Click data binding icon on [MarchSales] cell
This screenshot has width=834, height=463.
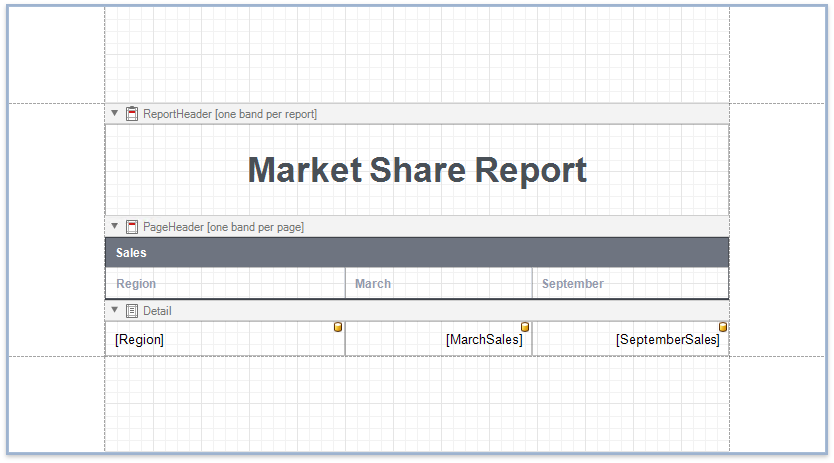525,327
